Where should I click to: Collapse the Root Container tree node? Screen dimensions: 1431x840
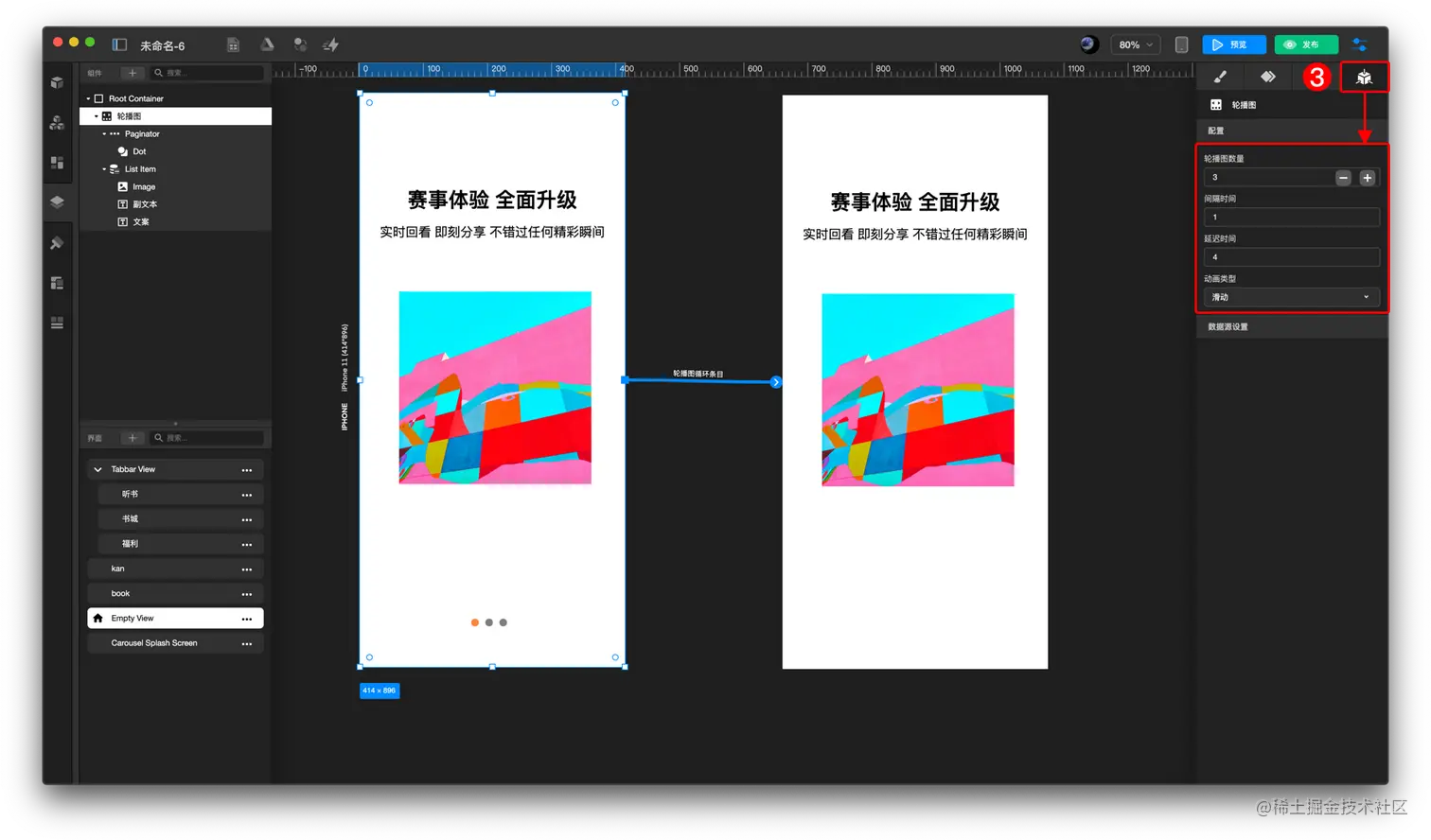tap(88, 98)
